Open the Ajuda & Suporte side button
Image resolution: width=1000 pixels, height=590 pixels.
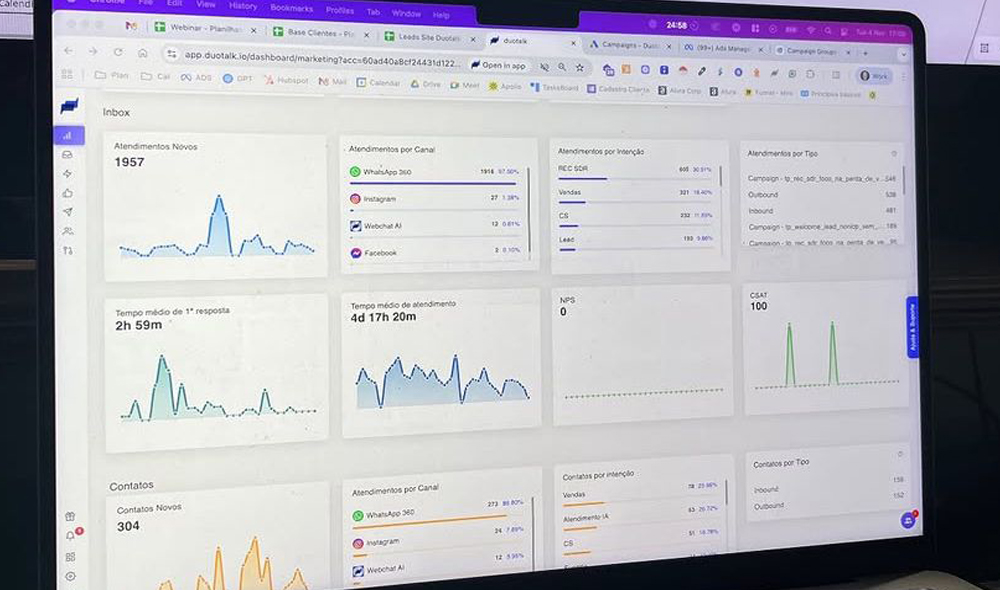pyautogui.click(x=912, y=327)
